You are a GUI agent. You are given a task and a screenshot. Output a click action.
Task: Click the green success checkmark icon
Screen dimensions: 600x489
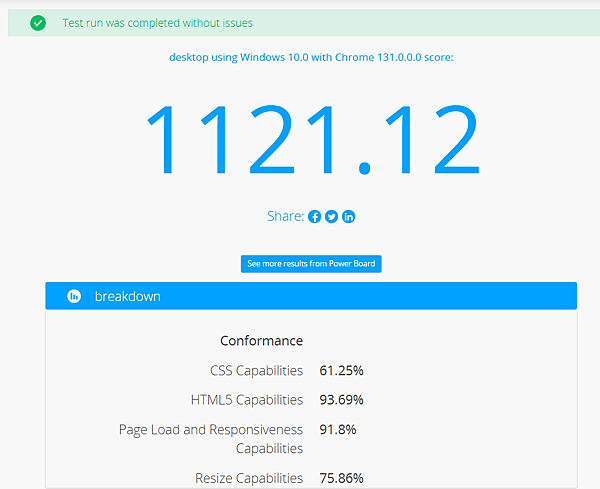[x=38, y=23]
